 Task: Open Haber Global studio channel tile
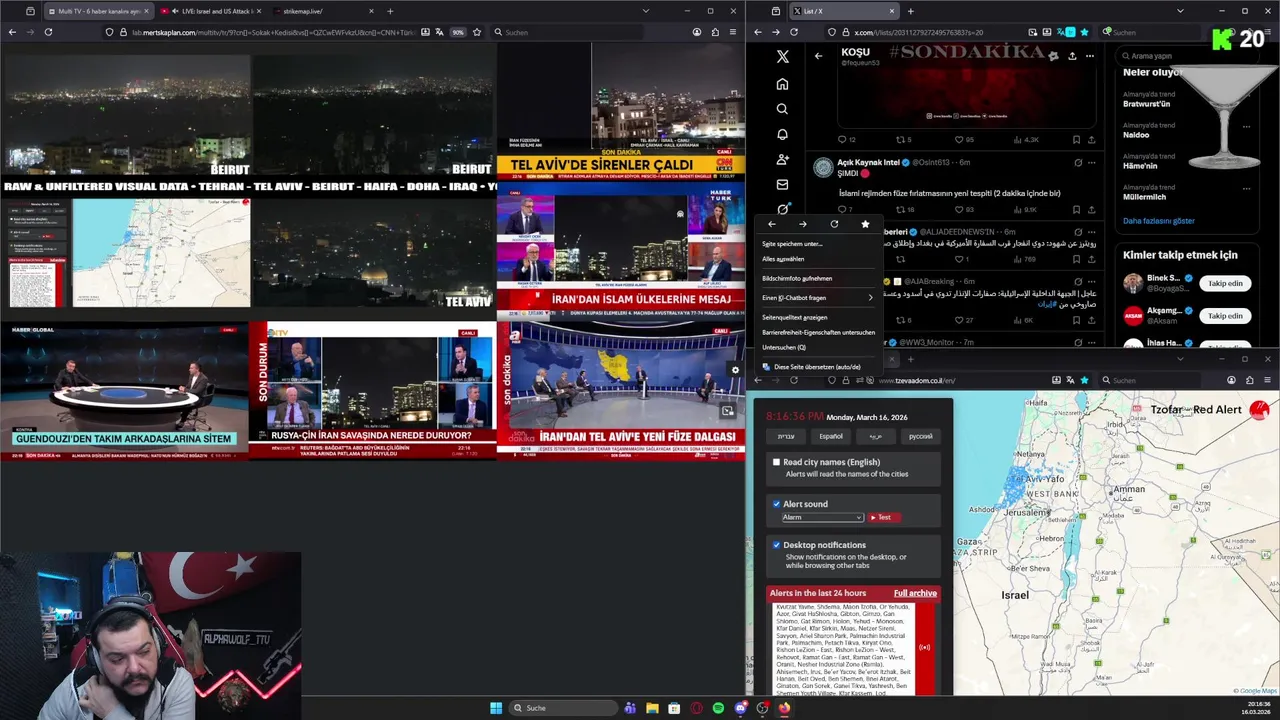pyautogui.click(x=124, y=389)
